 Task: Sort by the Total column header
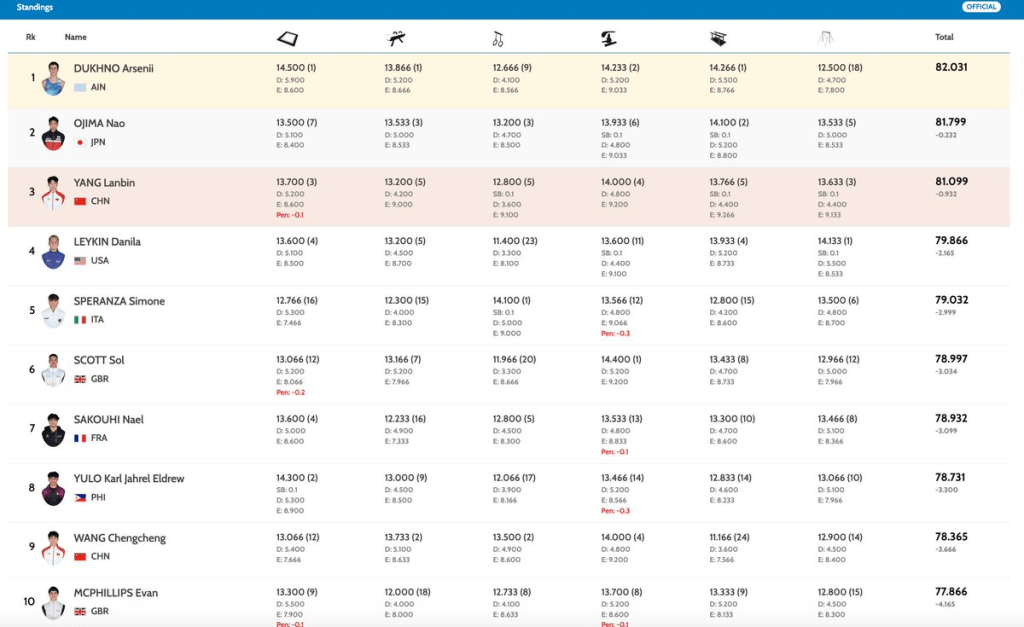click(944, 37)
